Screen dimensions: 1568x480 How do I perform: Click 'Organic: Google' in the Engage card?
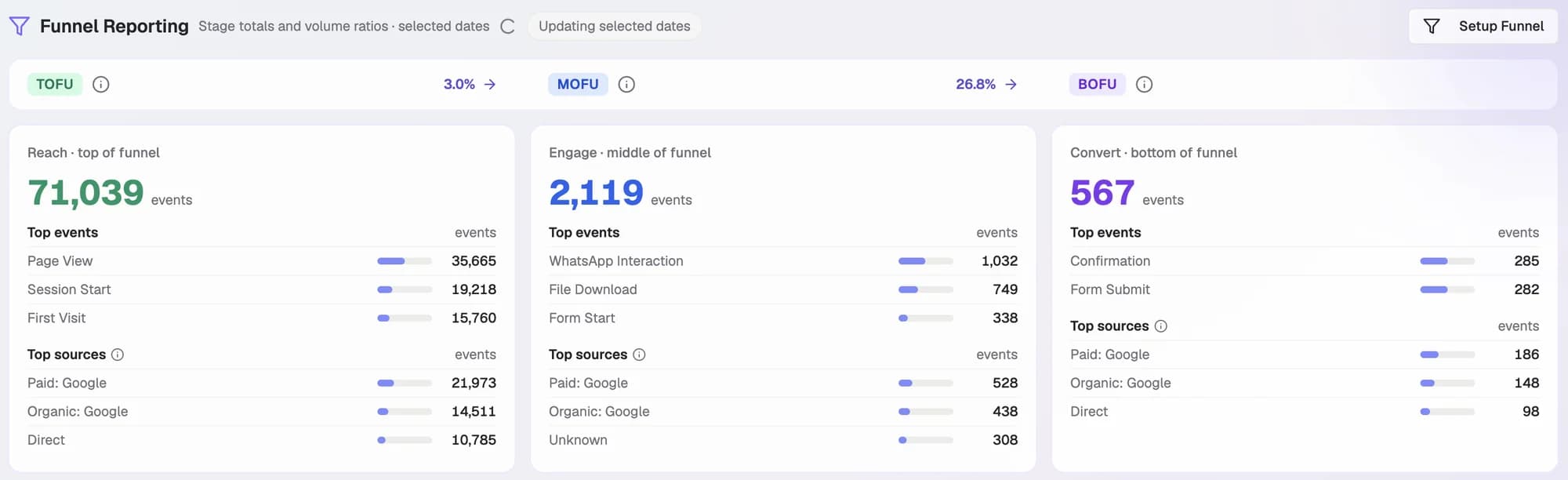[x=599, y=411]
